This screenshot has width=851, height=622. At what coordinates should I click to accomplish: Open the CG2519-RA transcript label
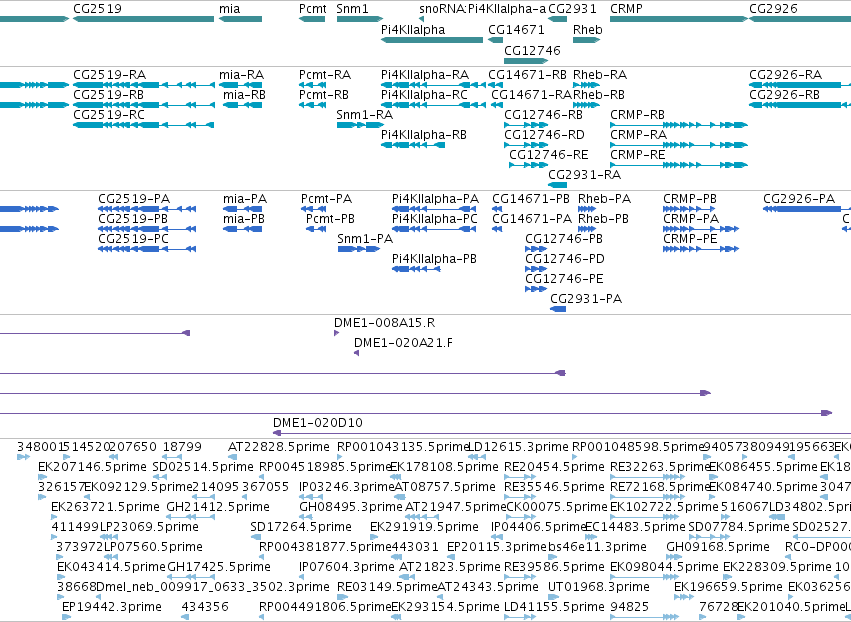click(x=110, y=74)
